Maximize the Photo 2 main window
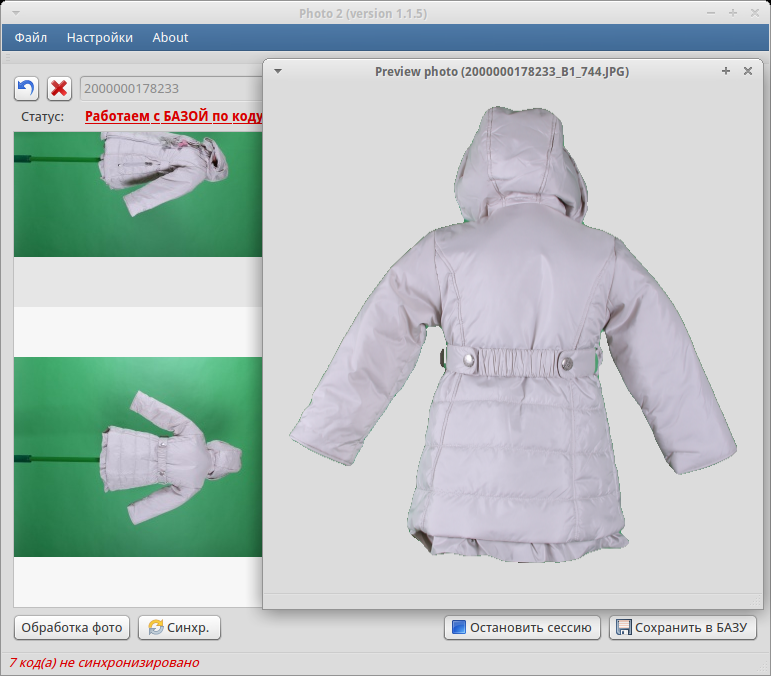This screenshot has height=676, width=771. click(733, 13)
